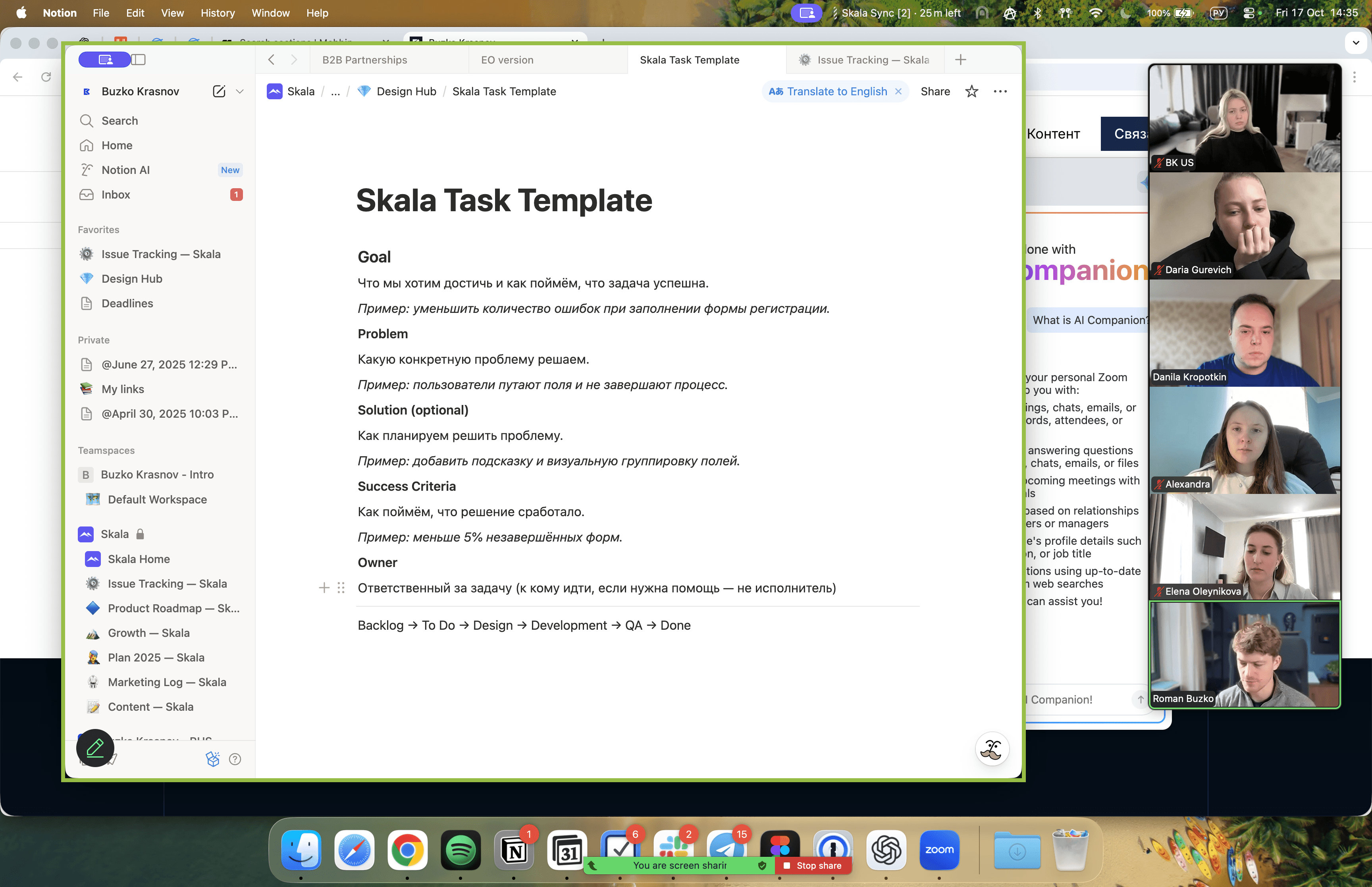Click the new page compose icon
Image resolution: width=1372 pixels, height=887 pixels.
coord(219,91)
